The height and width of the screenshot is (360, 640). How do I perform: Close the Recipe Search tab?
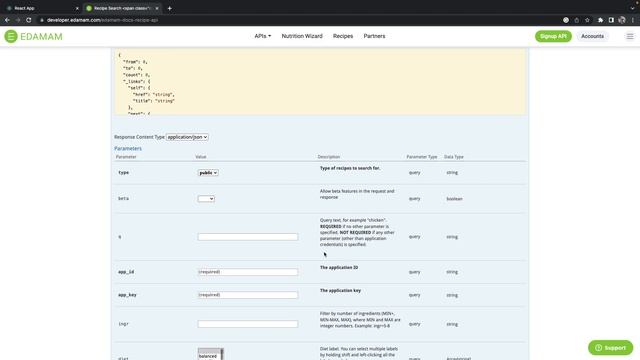click(157, 8)
